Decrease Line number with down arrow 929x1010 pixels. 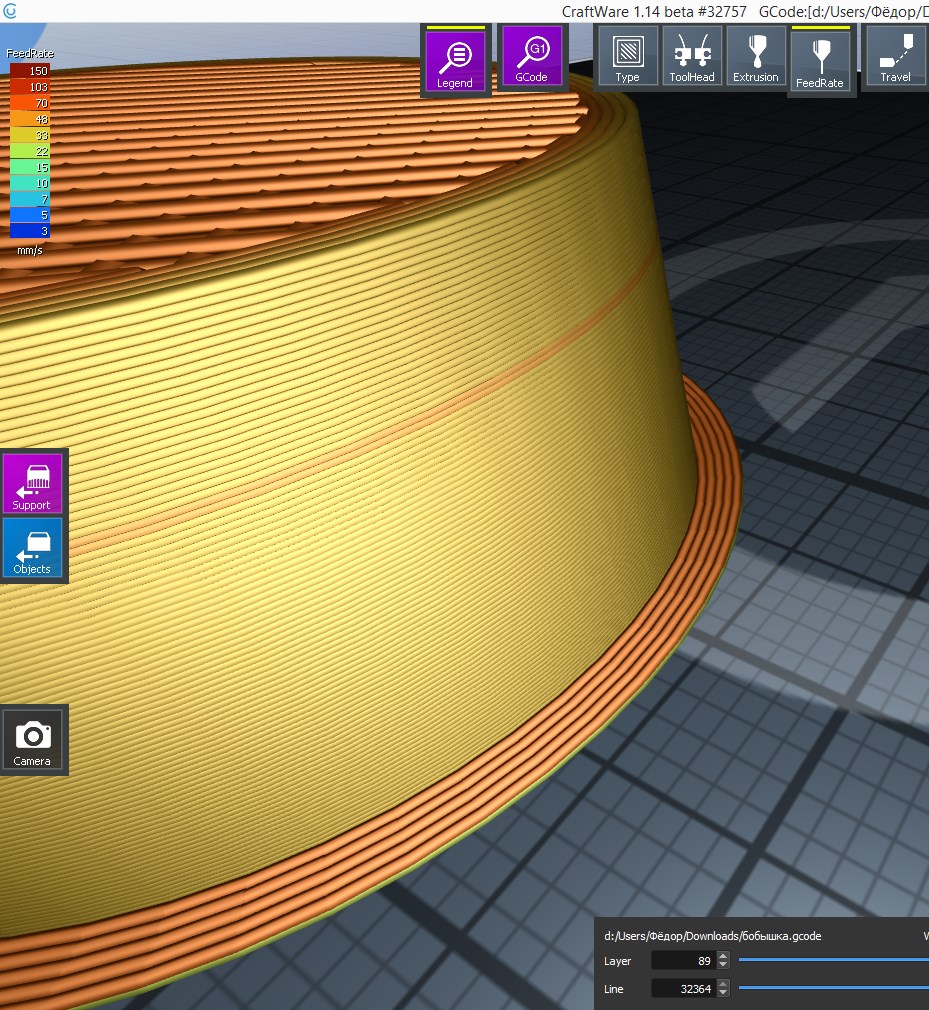tap(723, 993)
